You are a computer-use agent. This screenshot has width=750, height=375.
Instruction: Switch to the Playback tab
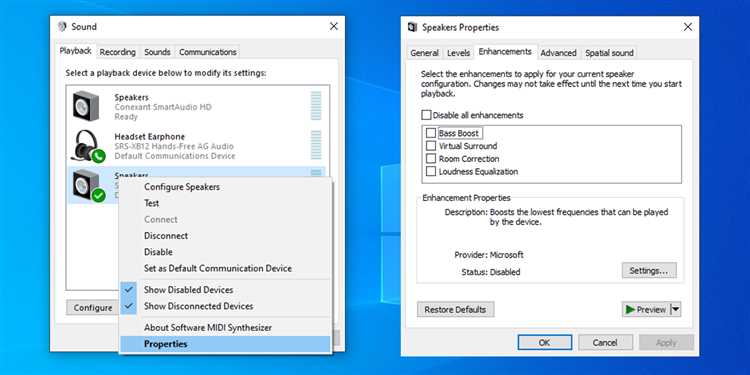pos(76,51)
